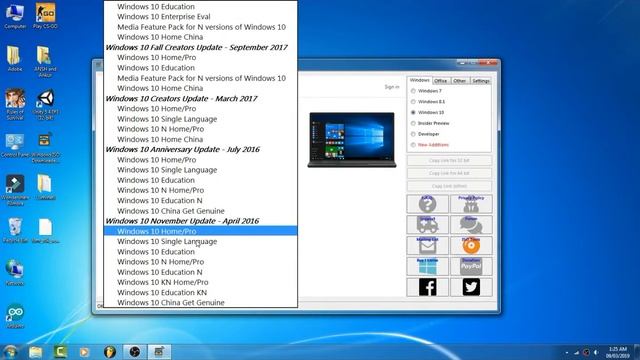
Task: Choose Home China under Creators Update March 2017
Action: pyautogui.click(x=200, y=140)
